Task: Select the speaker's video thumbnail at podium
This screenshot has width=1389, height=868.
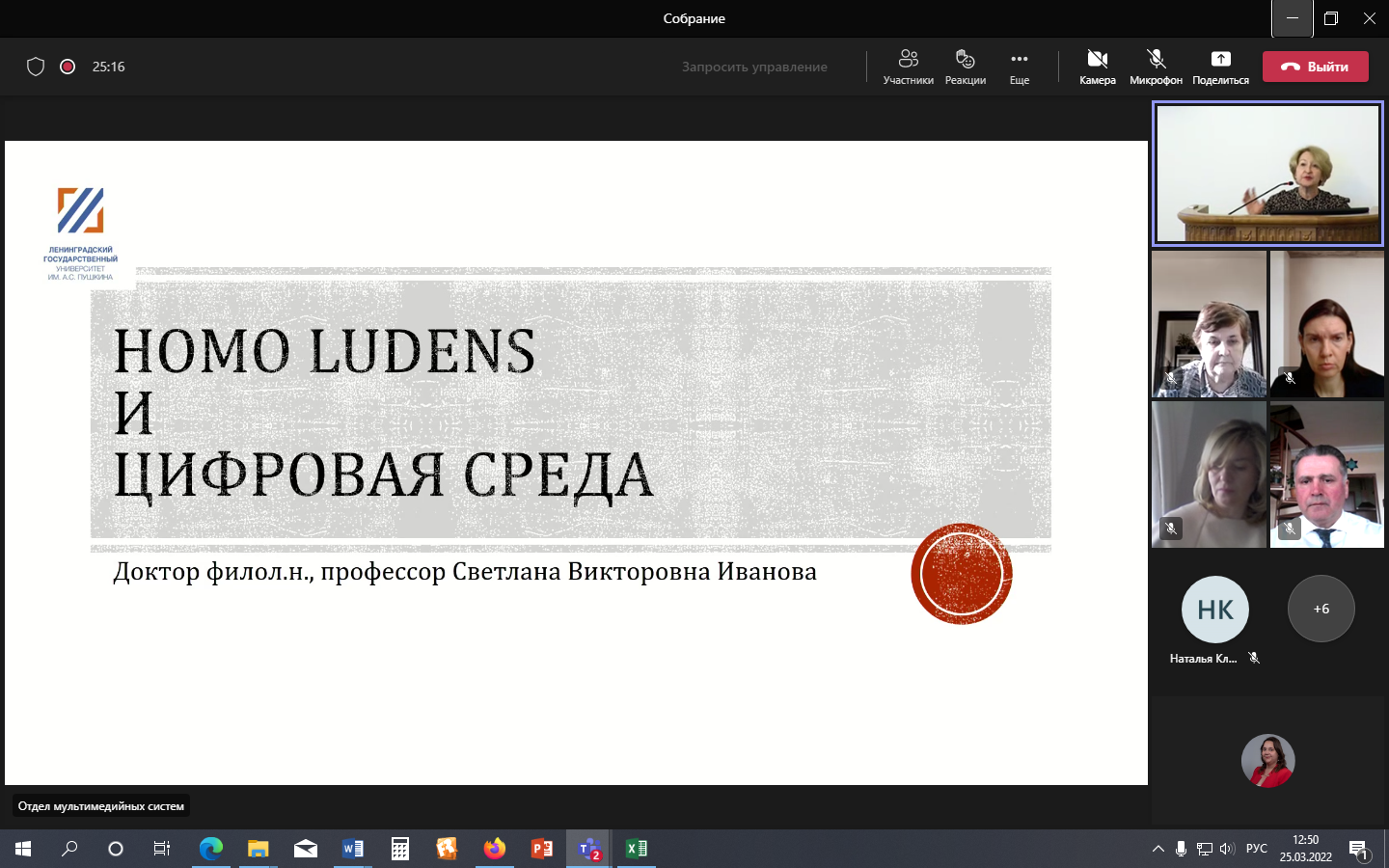Action: (x=1267, y=174)
